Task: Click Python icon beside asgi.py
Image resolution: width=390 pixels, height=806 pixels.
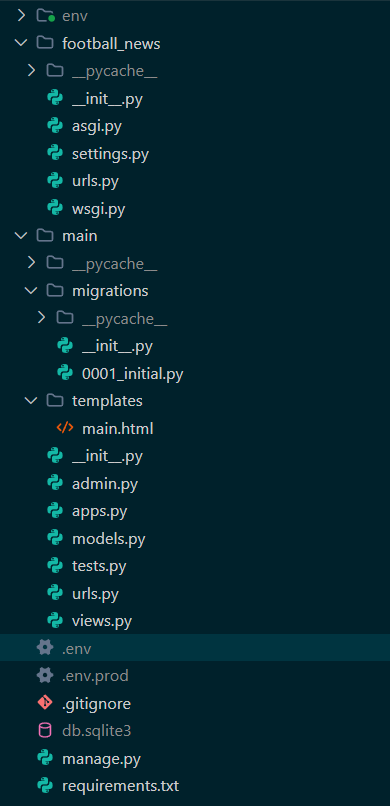Action: coord(55,125)
